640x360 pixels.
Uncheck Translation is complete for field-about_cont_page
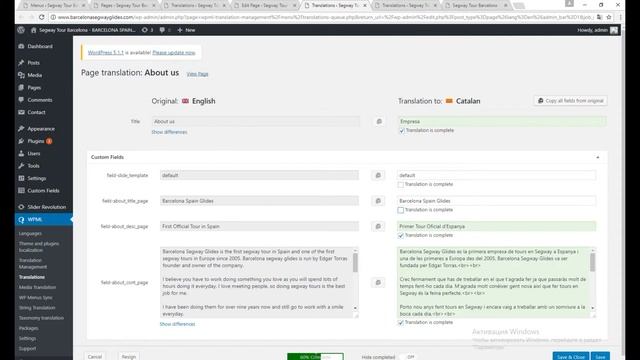pos(401,322)
